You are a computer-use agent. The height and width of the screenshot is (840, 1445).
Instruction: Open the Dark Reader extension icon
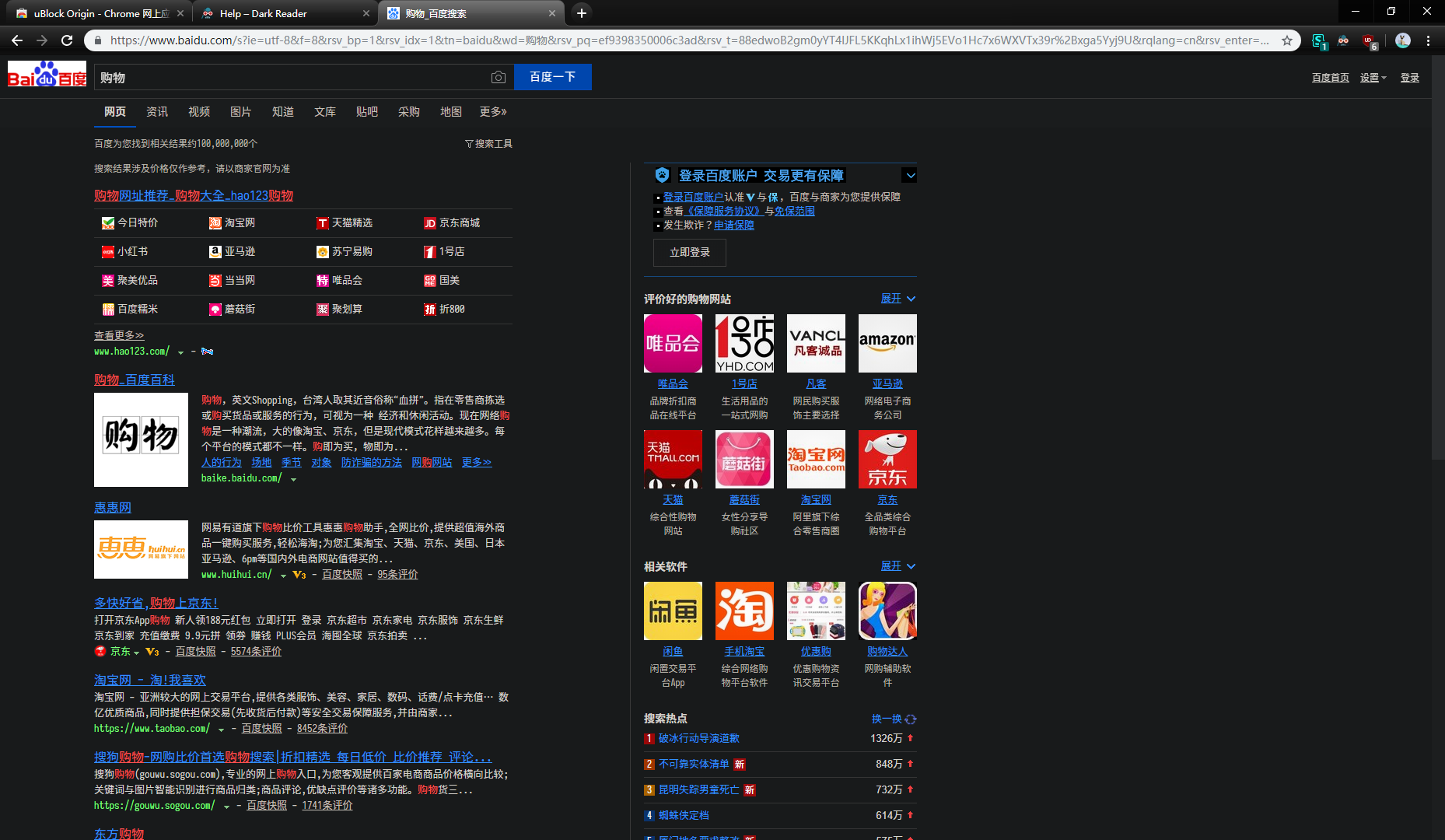(1343, 40)
